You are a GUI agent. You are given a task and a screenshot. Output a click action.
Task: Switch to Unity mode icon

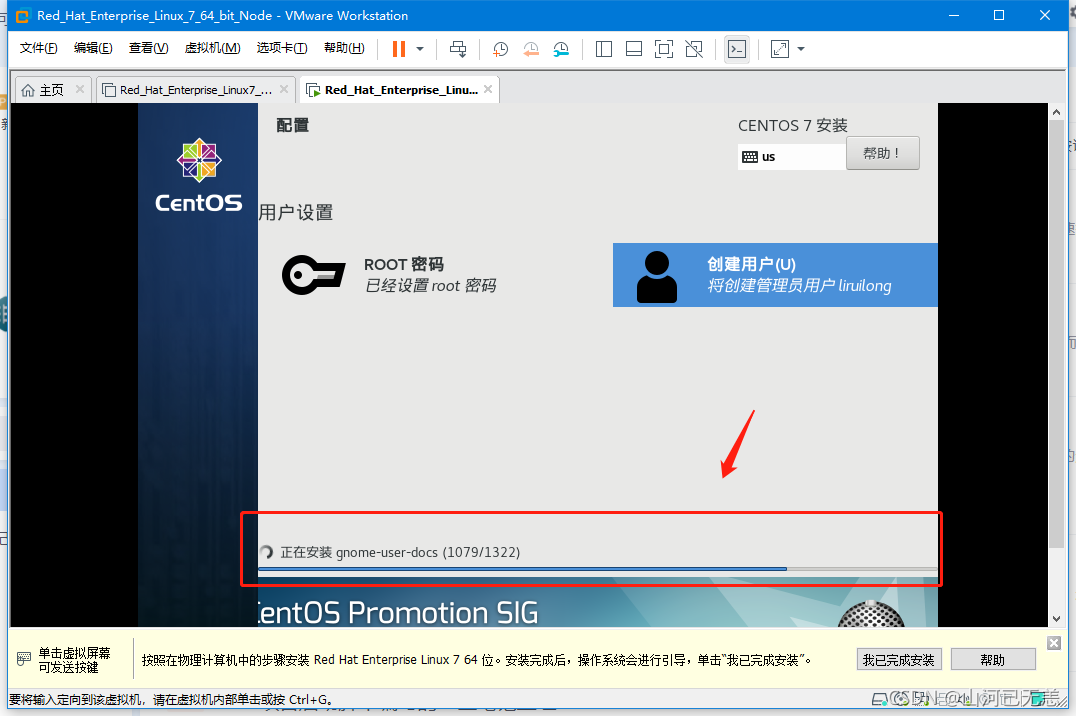[x=694, y=49]
